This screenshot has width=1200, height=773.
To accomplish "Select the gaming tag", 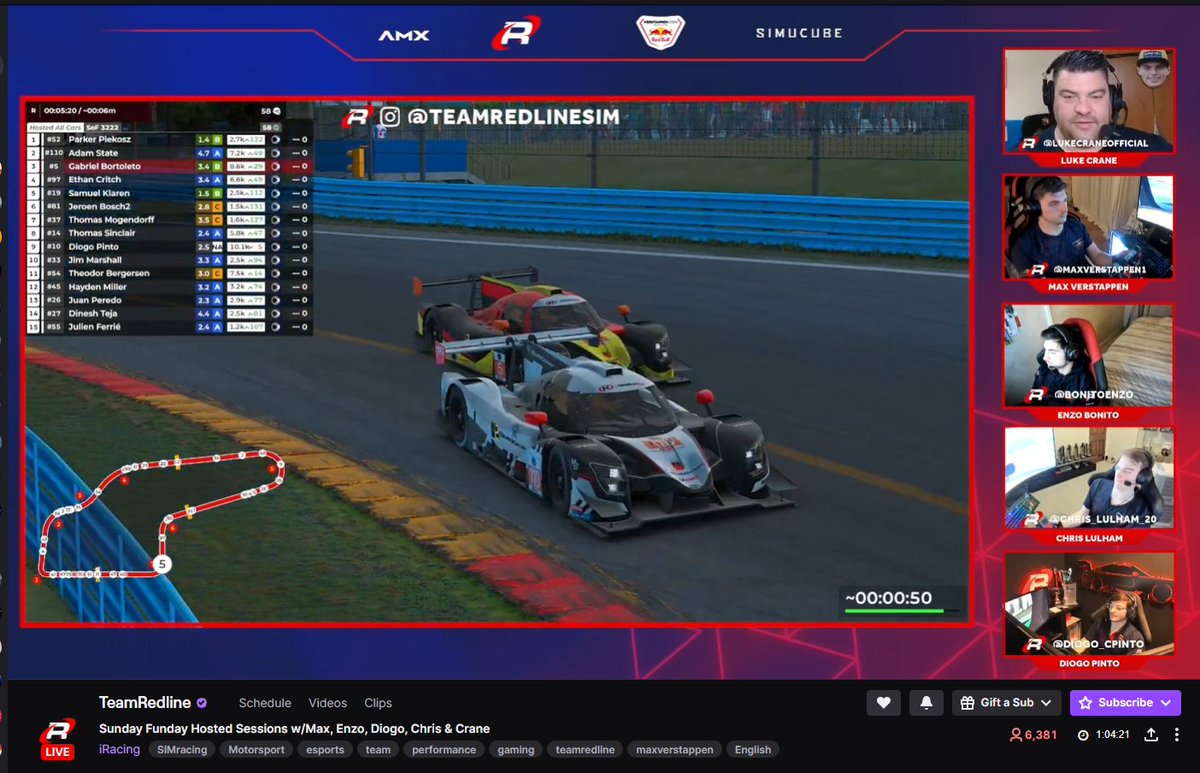I will [x=516, y=749].
